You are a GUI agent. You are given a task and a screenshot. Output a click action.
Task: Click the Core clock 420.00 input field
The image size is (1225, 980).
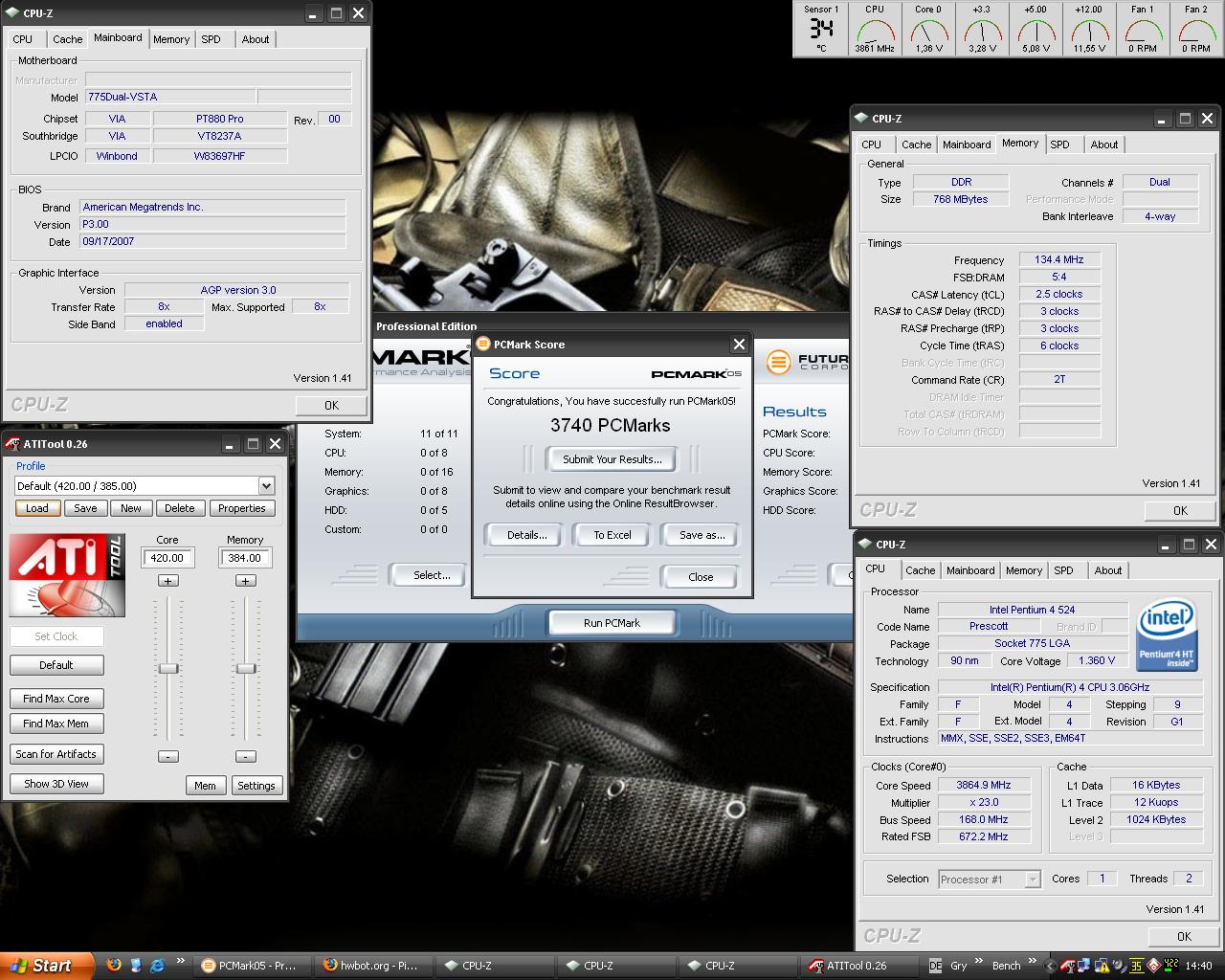(167, 558)
